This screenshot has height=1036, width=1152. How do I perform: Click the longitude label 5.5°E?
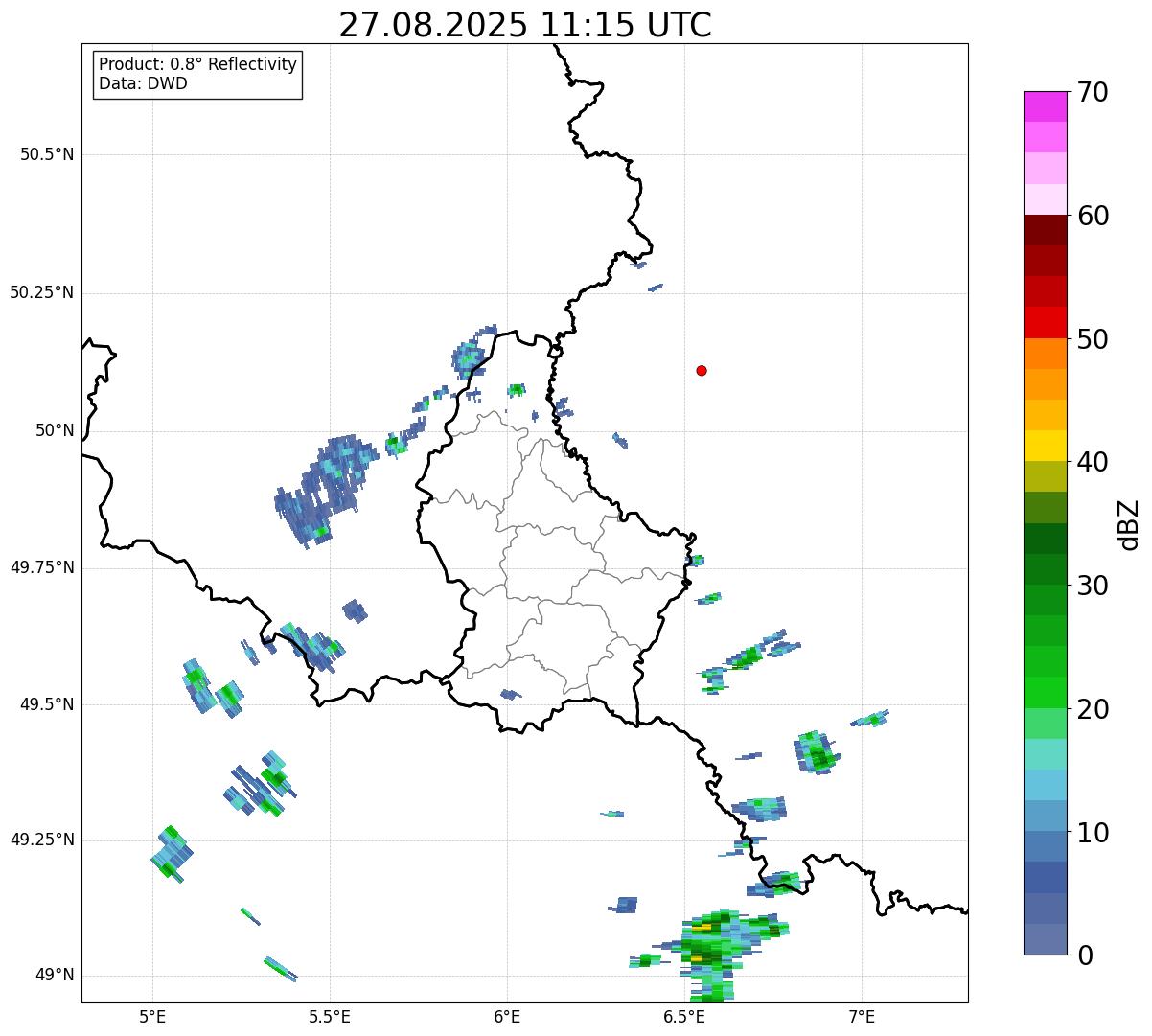330,1016
